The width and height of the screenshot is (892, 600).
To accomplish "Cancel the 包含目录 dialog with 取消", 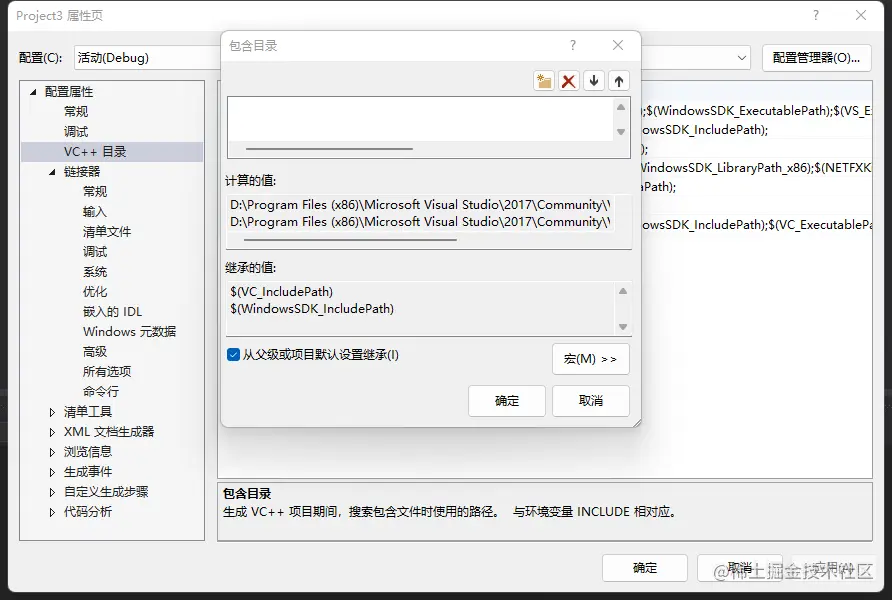I will tap(590, 401).
